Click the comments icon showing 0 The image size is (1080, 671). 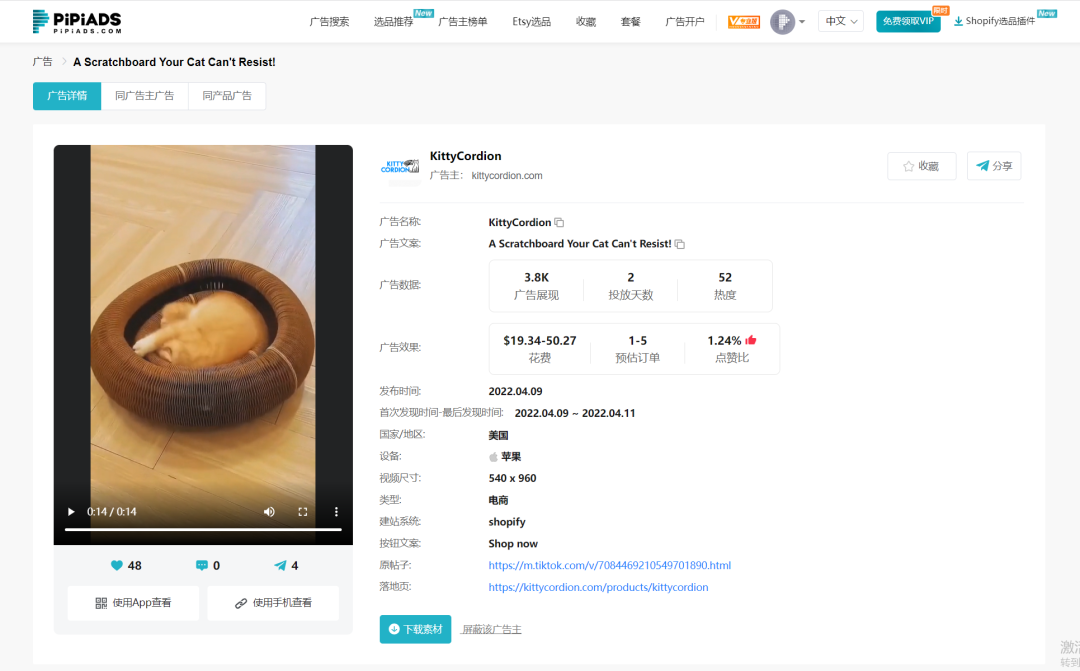202,566
